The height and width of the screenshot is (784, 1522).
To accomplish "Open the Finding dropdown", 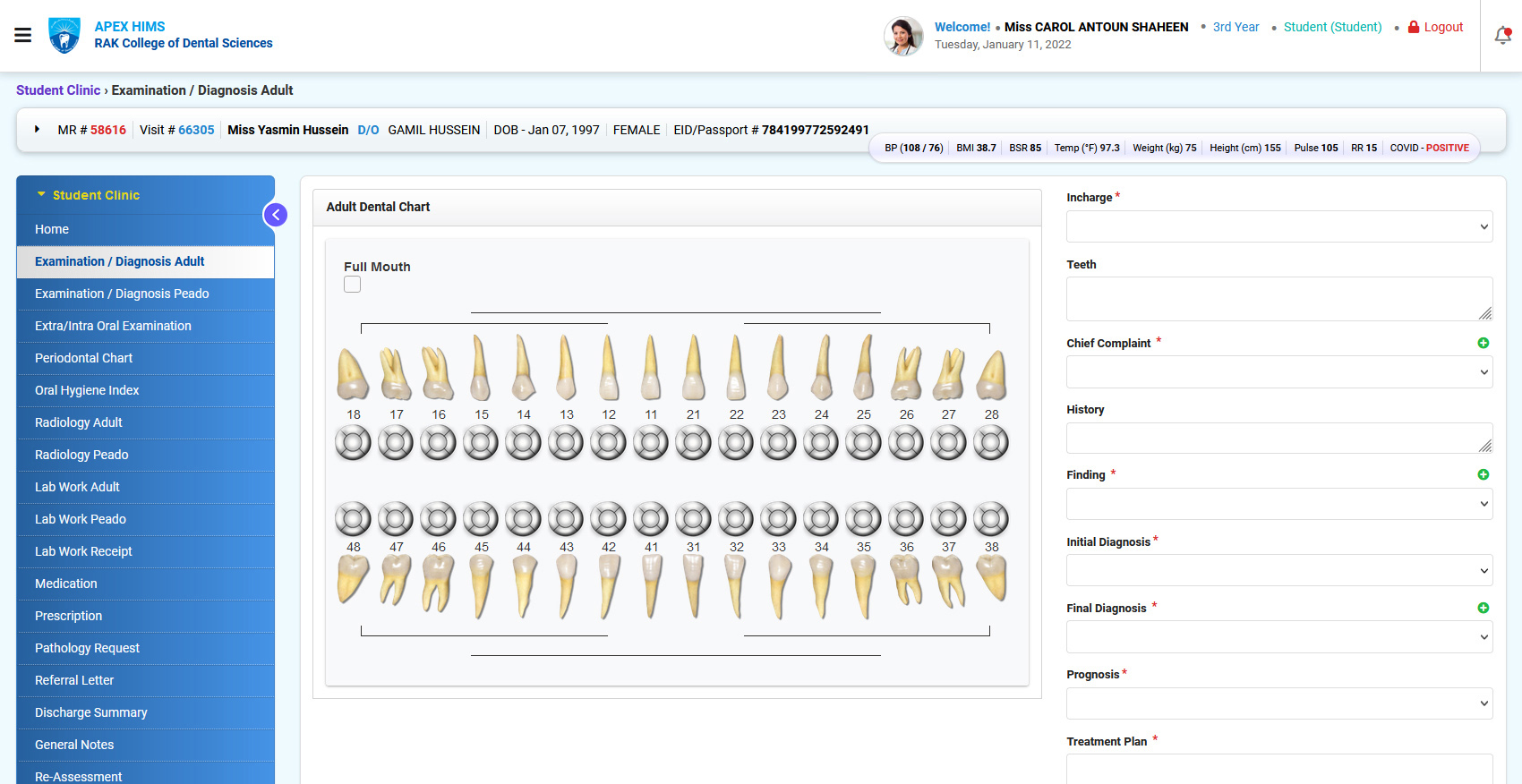I will point(1279,504).
